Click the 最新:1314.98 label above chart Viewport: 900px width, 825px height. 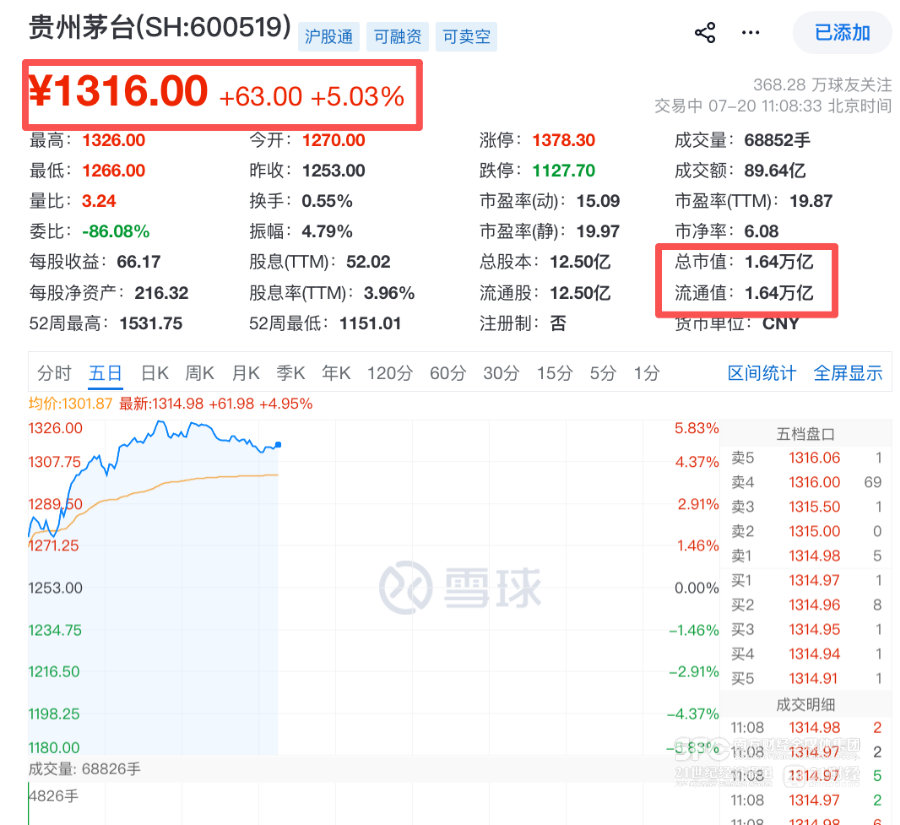[216, 404]
